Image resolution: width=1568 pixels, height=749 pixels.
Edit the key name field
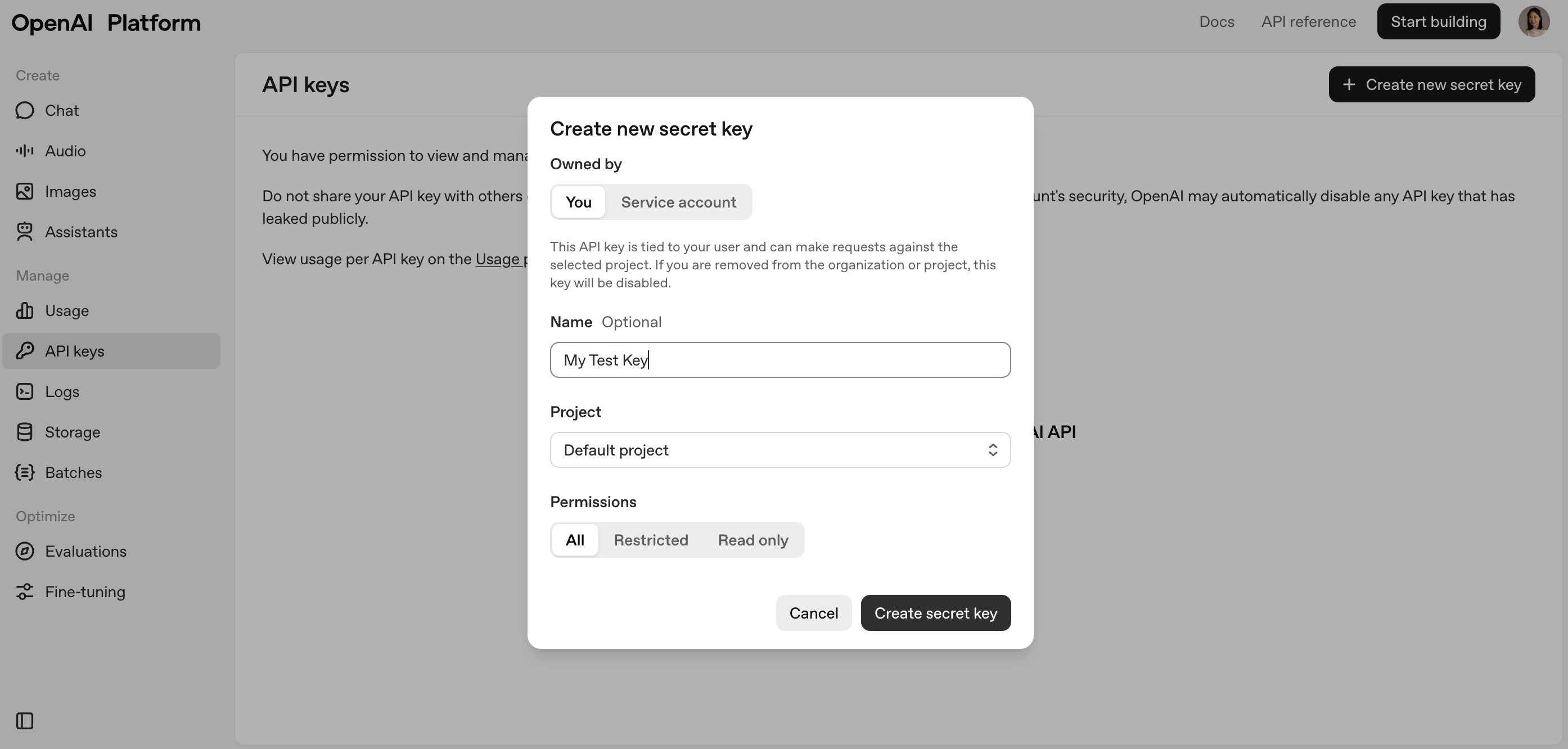point(780,359)
